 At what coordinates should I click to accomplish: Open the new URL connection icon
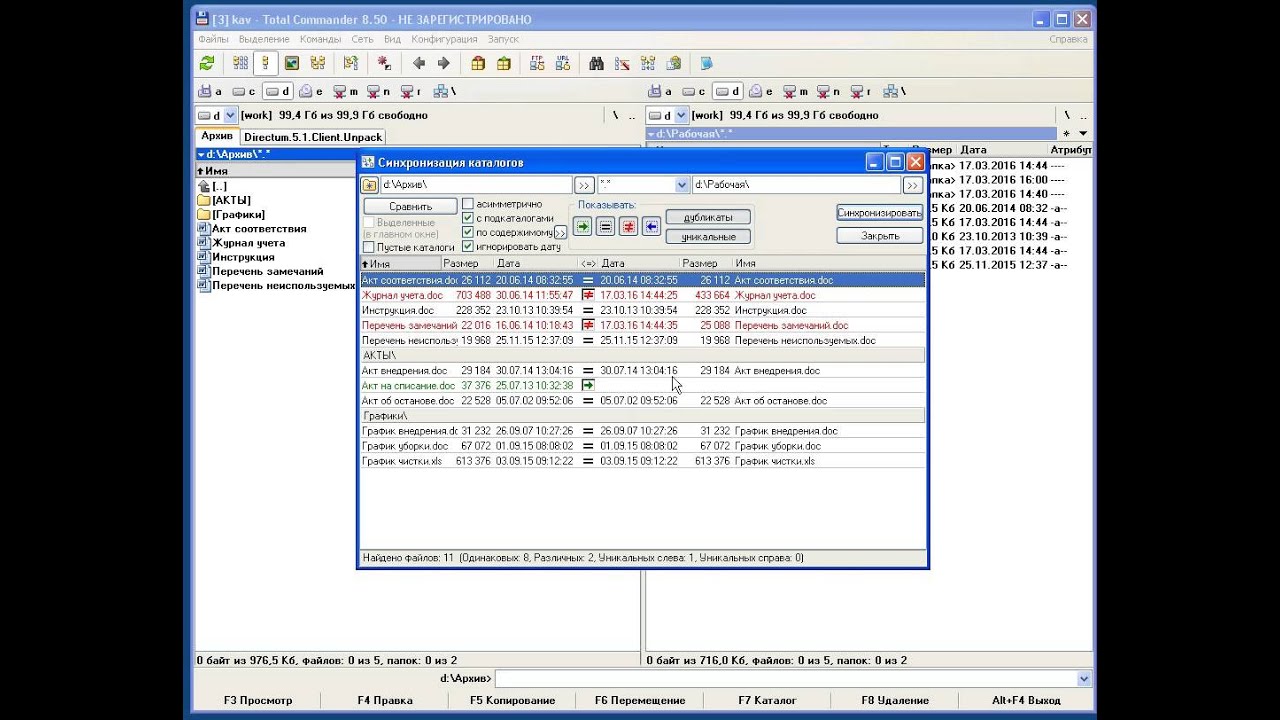(x=563, y=63)
